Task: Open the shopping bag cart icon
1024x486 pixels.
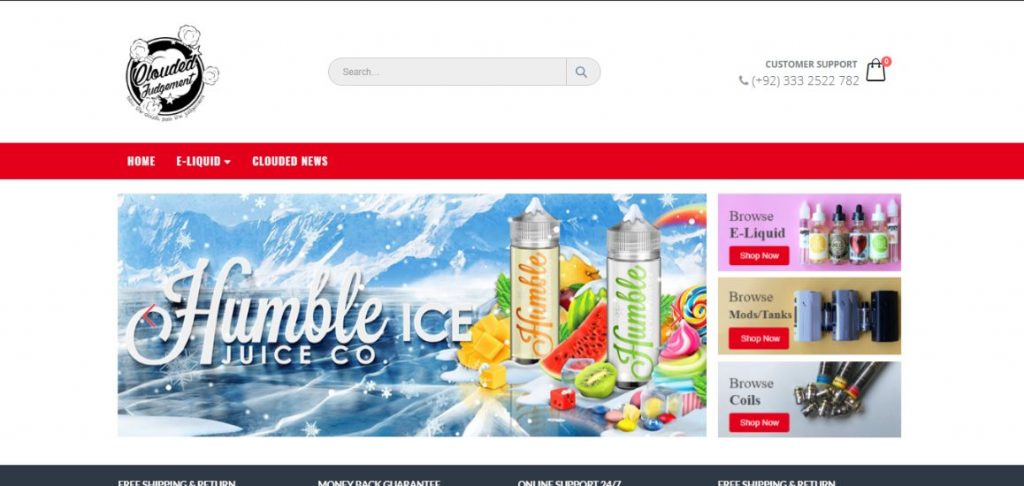Action: pyautogui.click(x=876, y=70)
